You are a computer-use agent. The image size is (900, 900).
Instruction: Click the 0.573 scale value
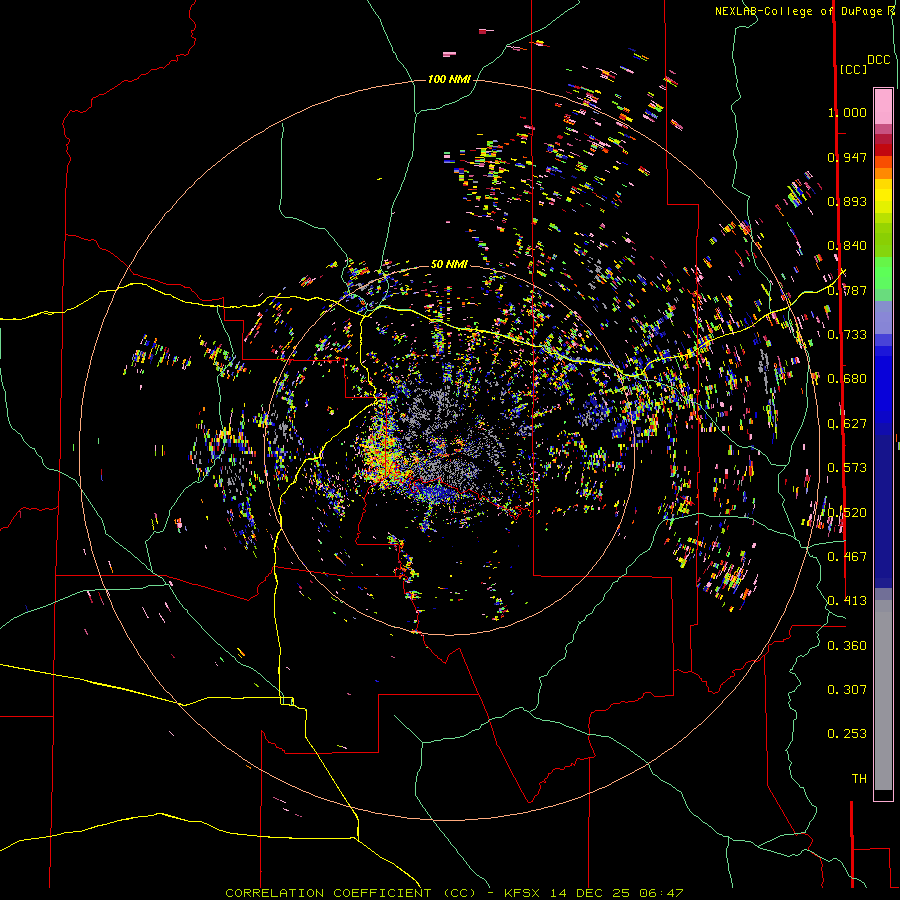pos(847,468)
